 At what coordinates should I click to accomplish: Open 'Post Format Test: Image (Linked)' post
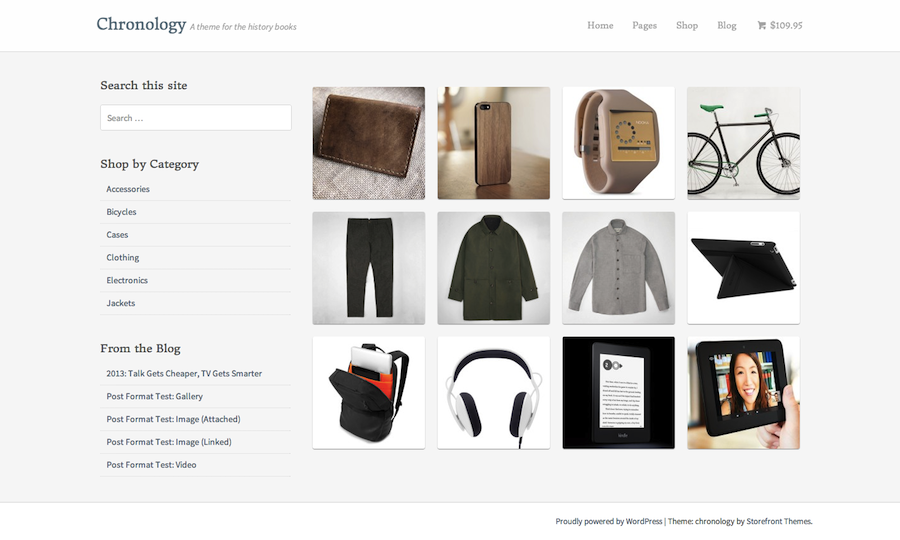169,442
